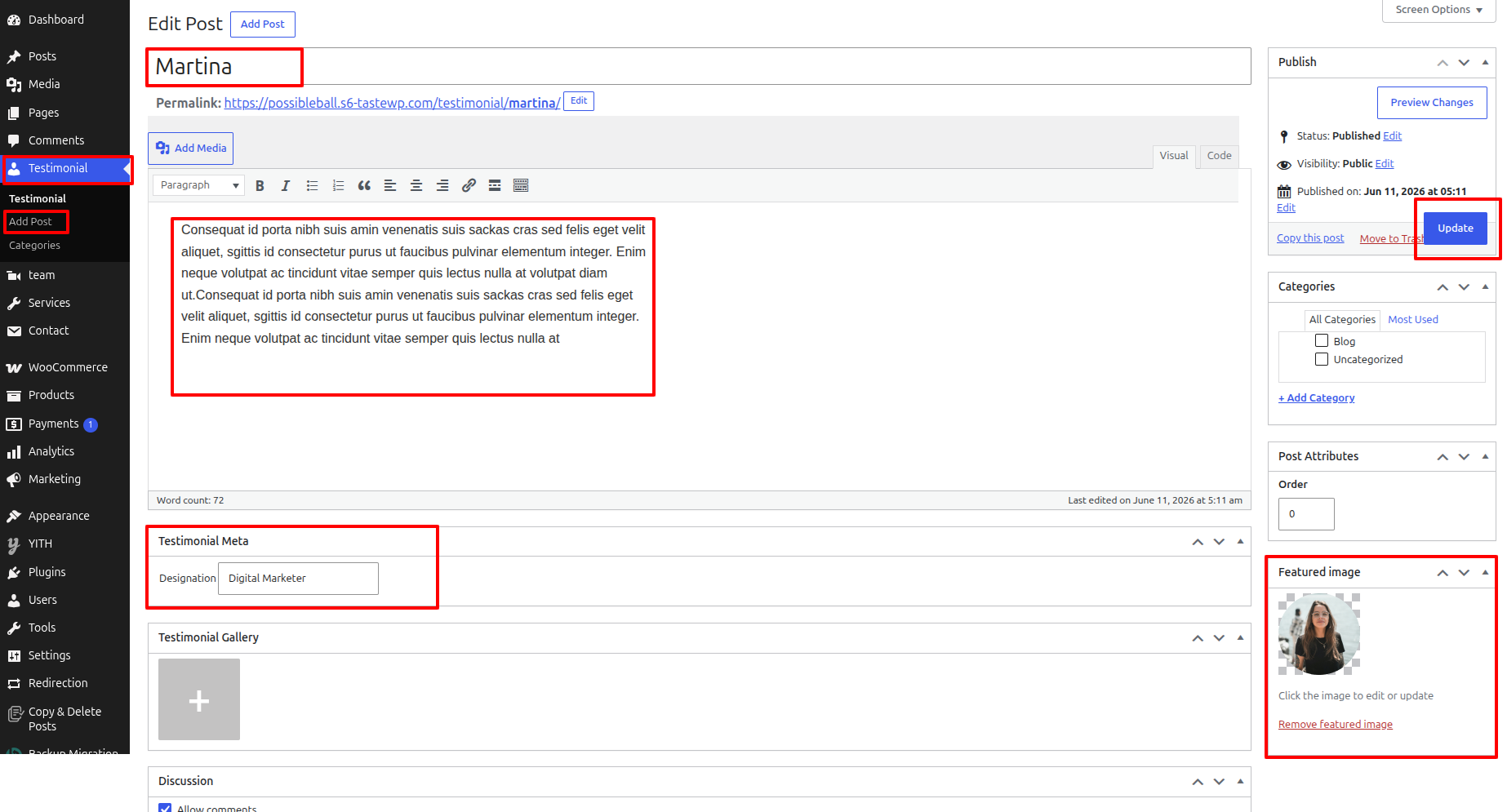The image size is (1507, 812).
Task: Insert a numbered list
Action: click(x=338, y=185)
